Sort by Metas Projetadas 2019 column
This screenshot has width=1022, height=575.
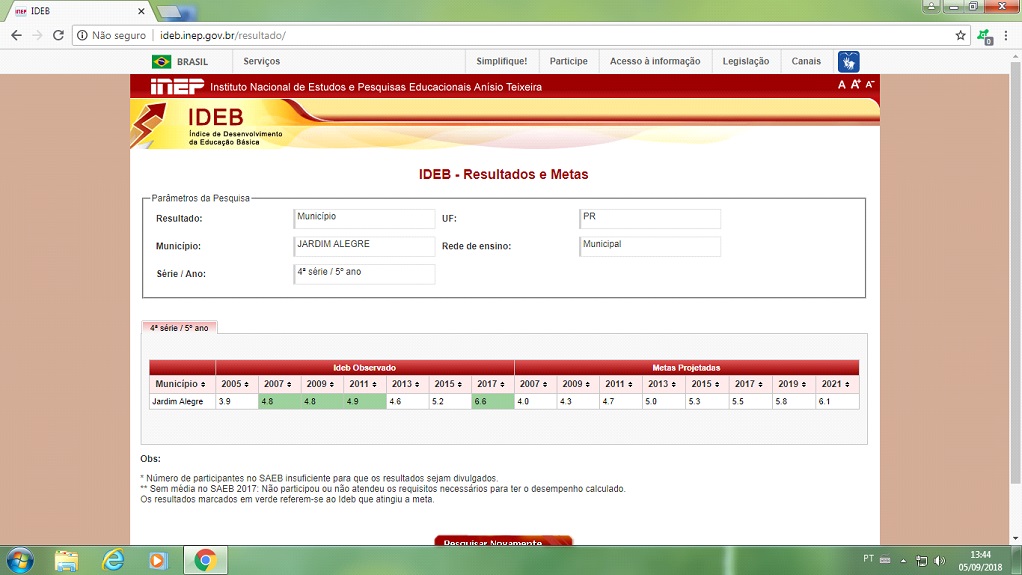point(793,384)
